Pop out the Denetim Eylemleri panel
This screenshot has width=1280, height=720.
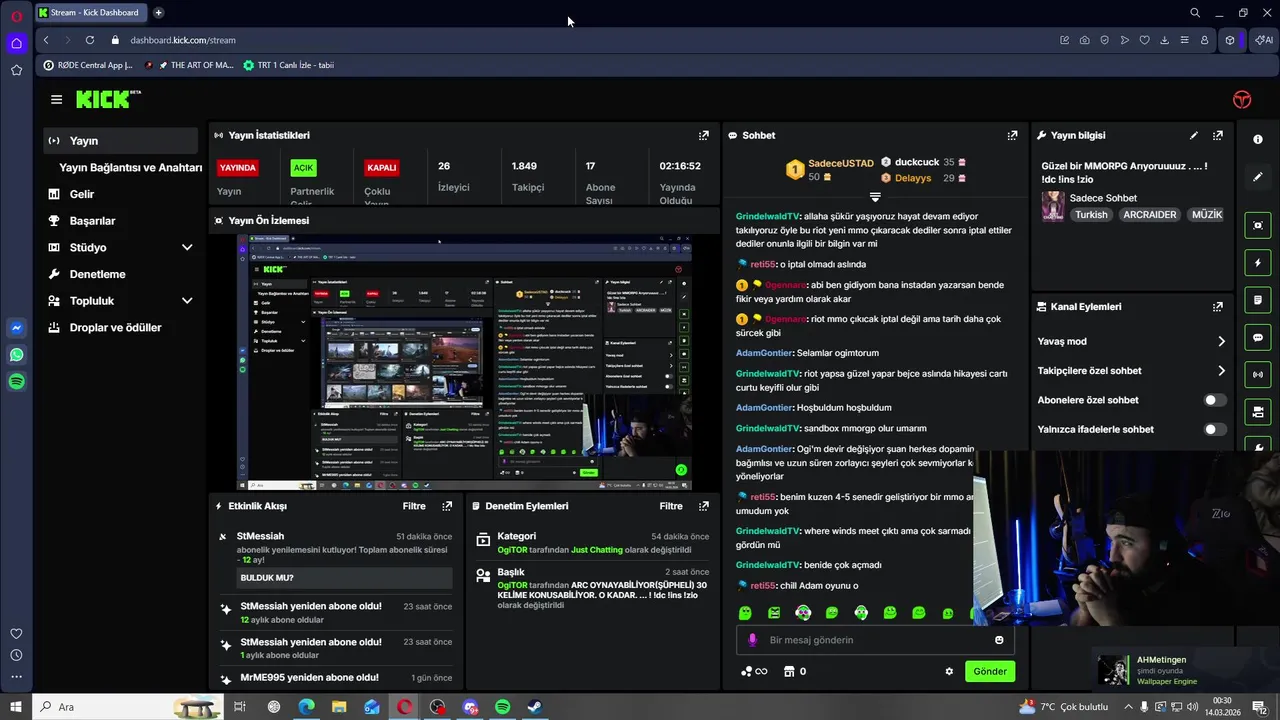tap(704, 506)
